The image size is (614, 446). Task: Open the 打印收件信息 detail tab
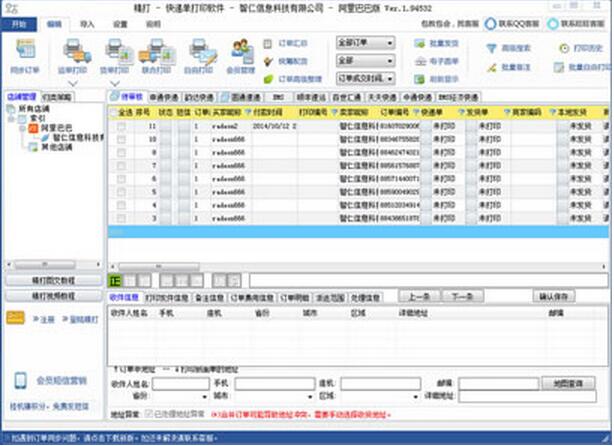167,297
